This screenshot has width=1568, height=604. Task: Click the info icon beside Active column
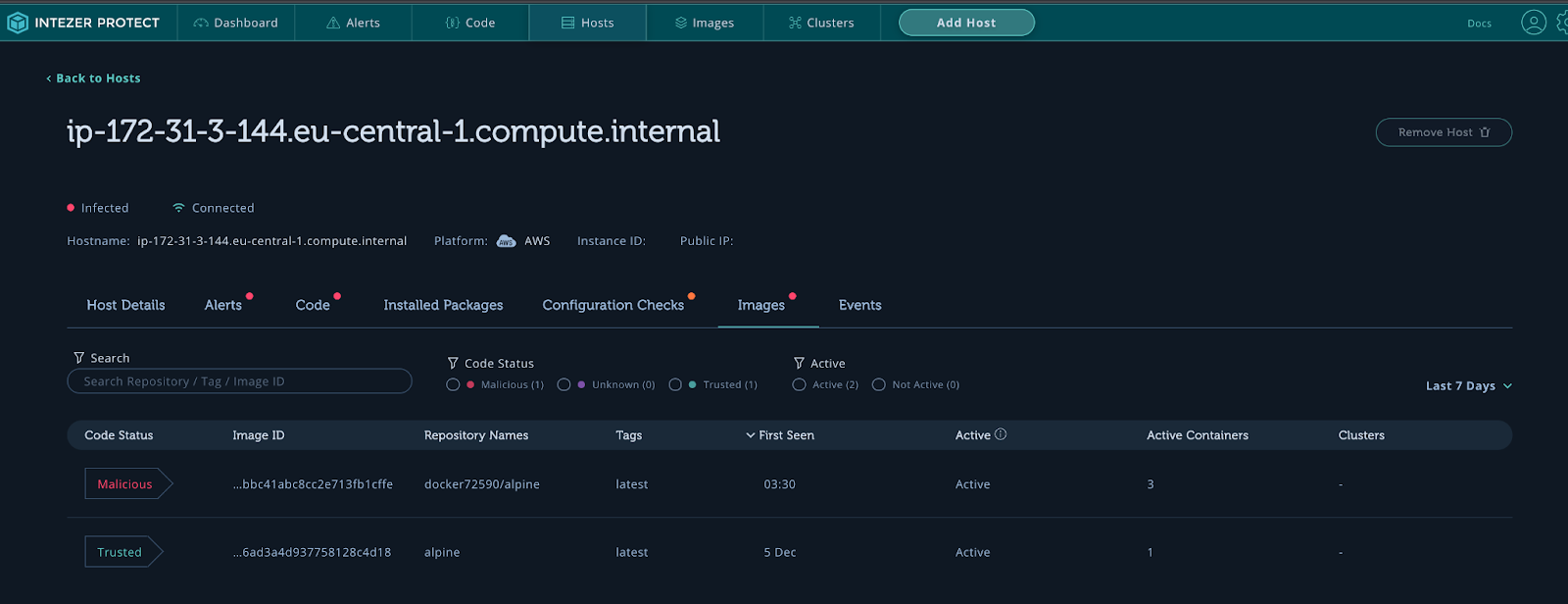[1001, 434]
